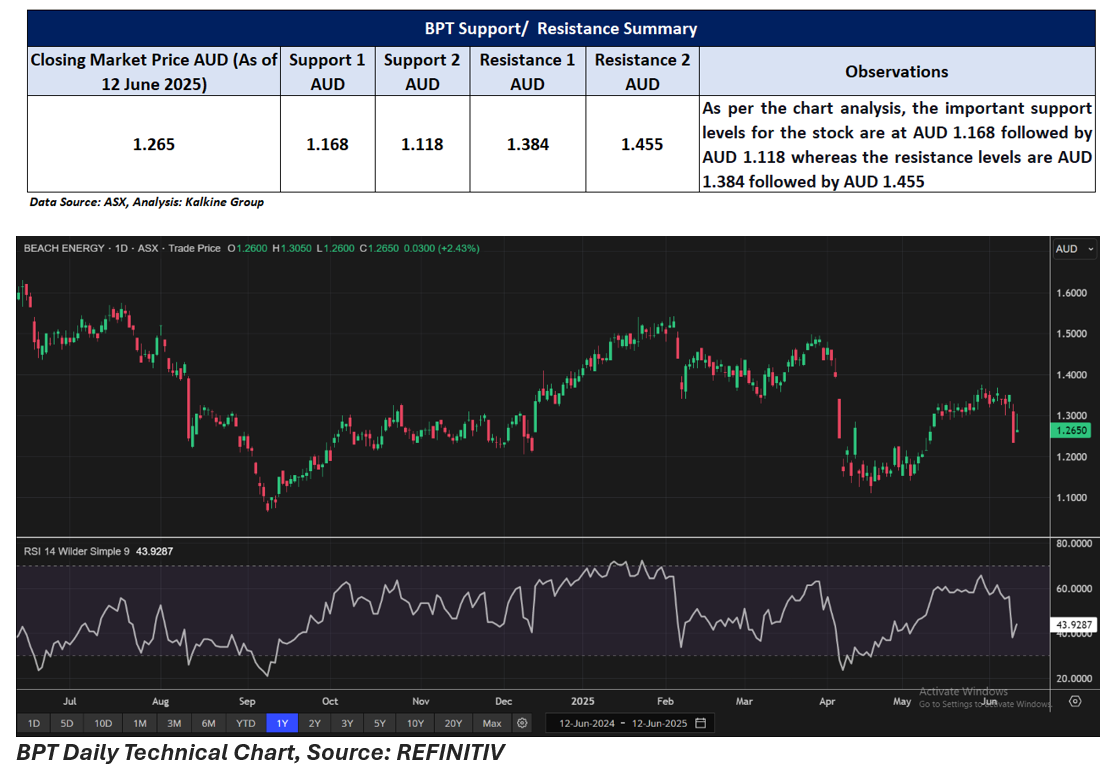Select the 10D time range button
This screenshot has height=770, width=1114.
coord(103,723)
